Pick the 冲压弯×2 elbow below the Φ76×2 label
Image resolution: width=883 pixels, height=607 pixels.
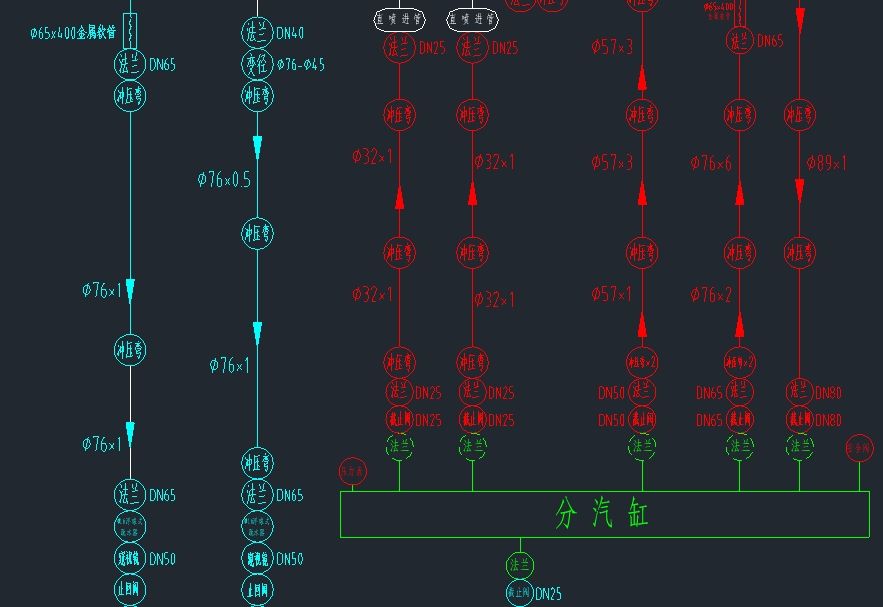coord(739,362)
